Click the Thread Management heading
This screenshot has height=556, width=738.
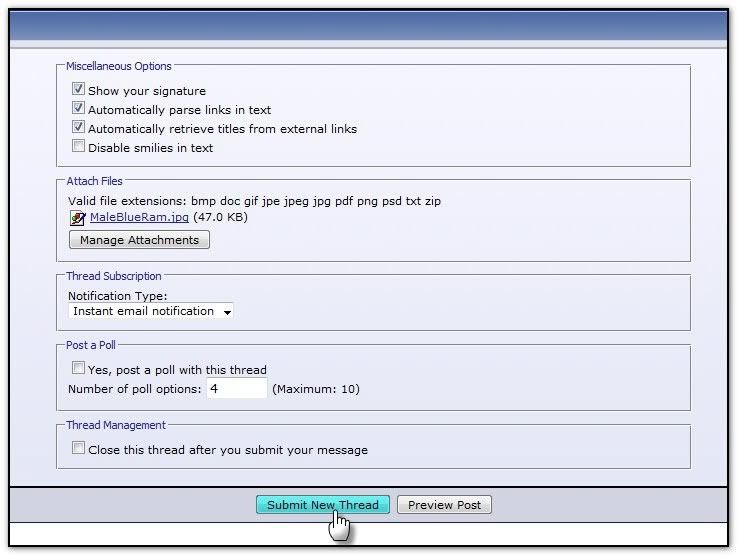click(x=116, y=425)
